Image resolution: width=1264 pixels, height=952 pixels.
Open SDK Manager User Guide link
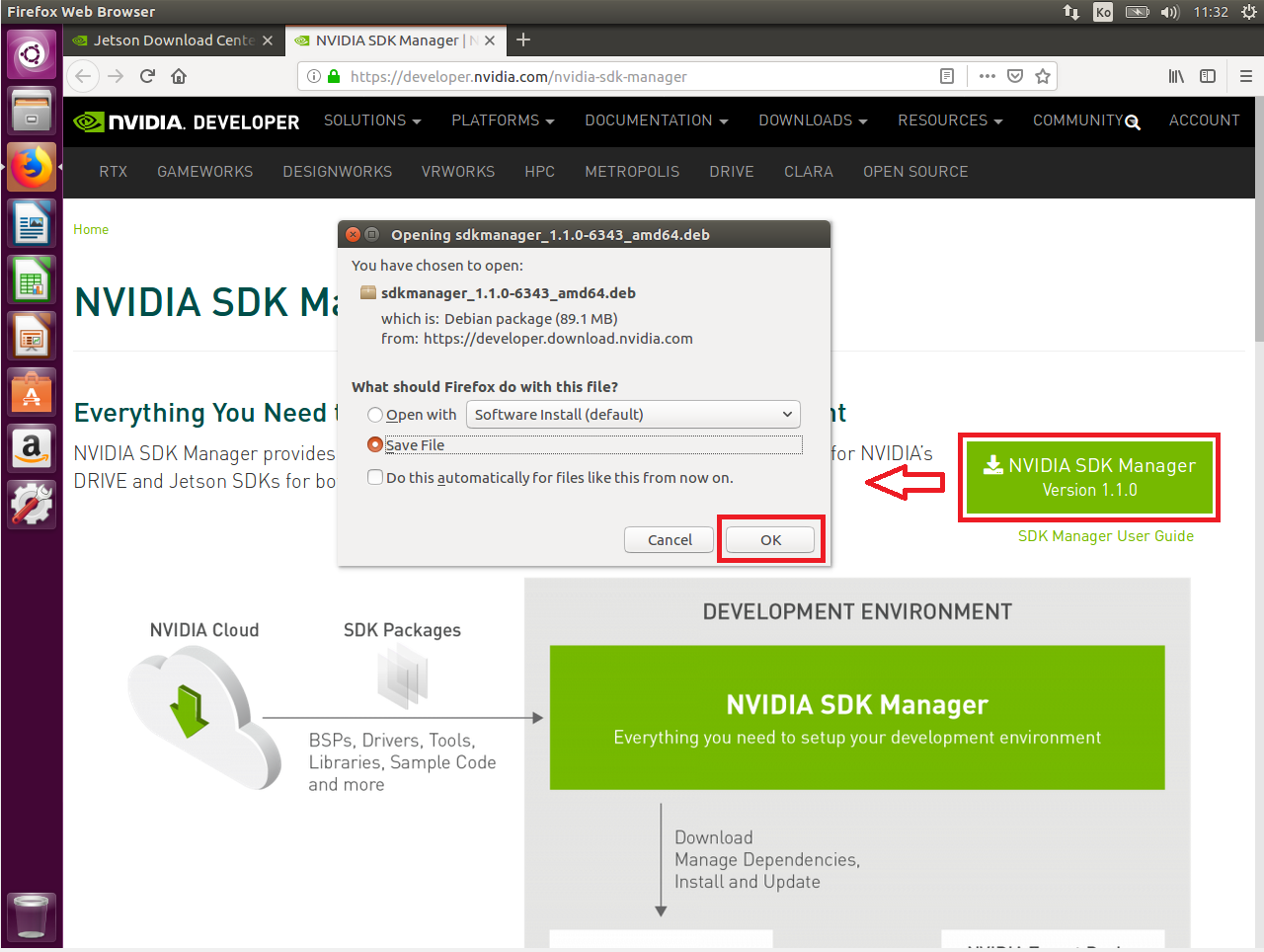click(x=1106, y=536)
